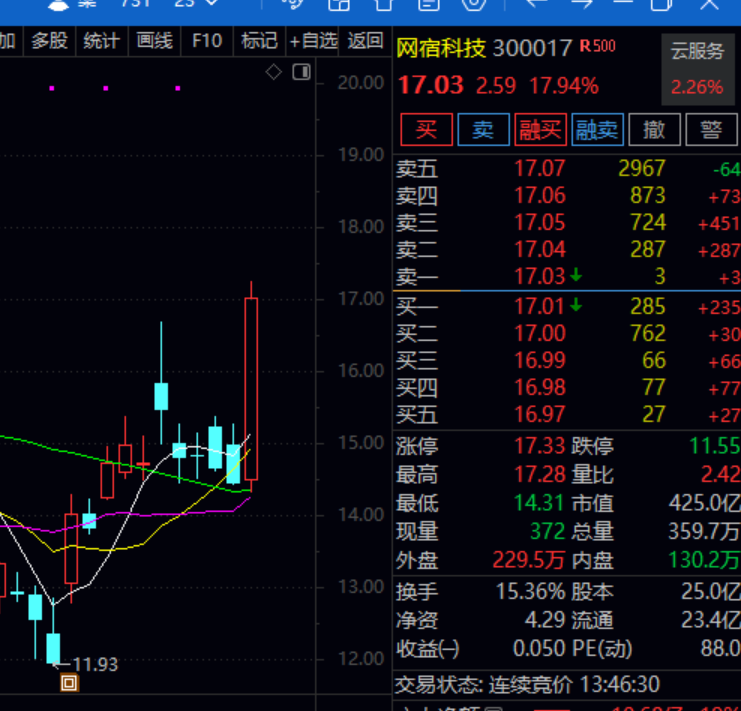Open the 统计 statistics menu
The image size is (741, 711).
coord(101,41)
